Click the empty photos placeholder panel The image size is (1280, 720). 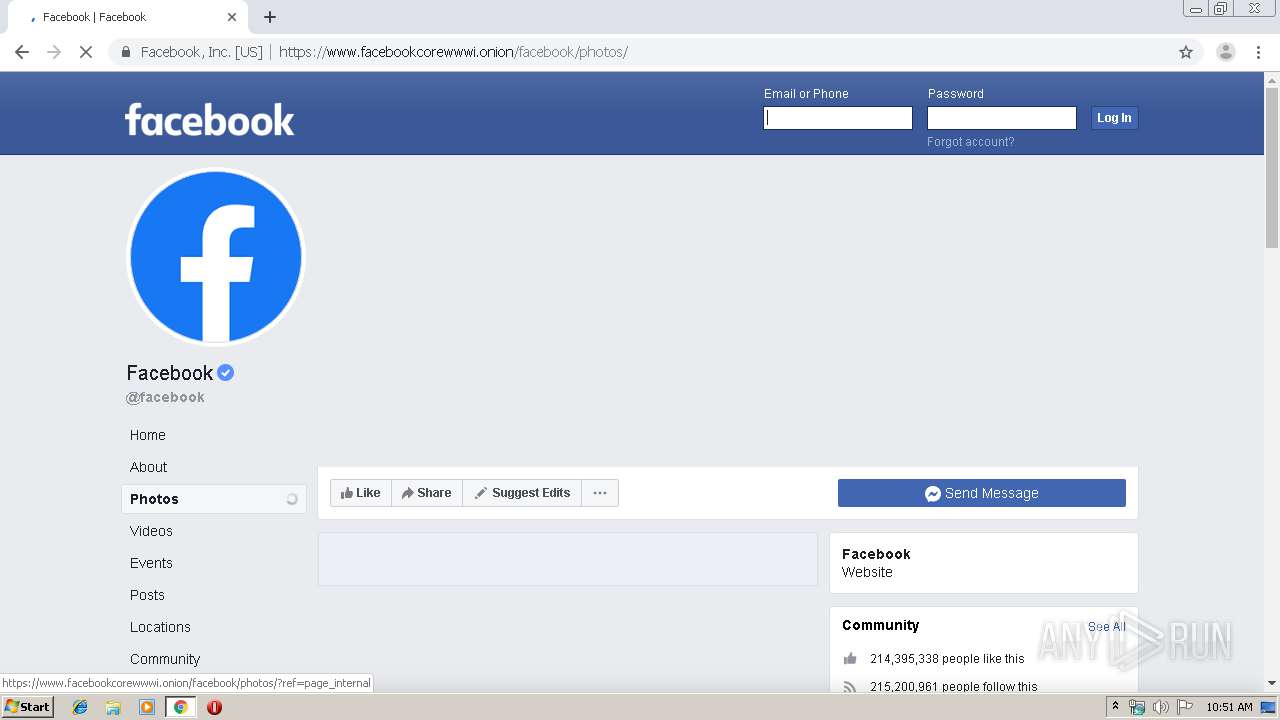tap(568, 559)
